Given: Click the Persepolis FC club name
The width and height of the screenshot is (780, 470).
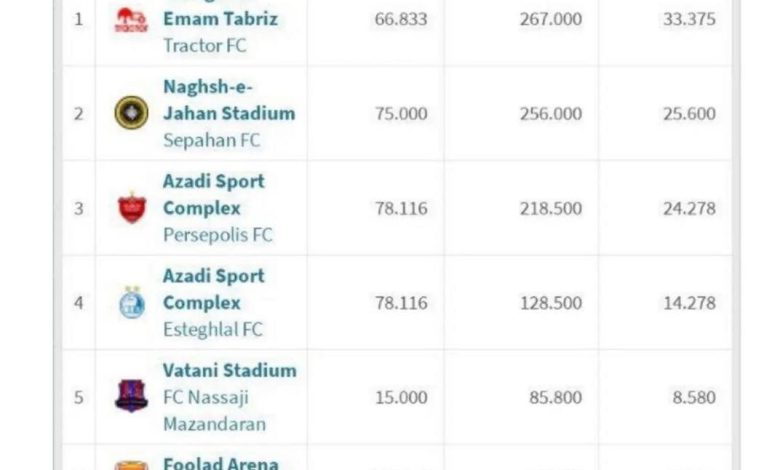Looking at the screenshot, I should (x=218, y=235).
